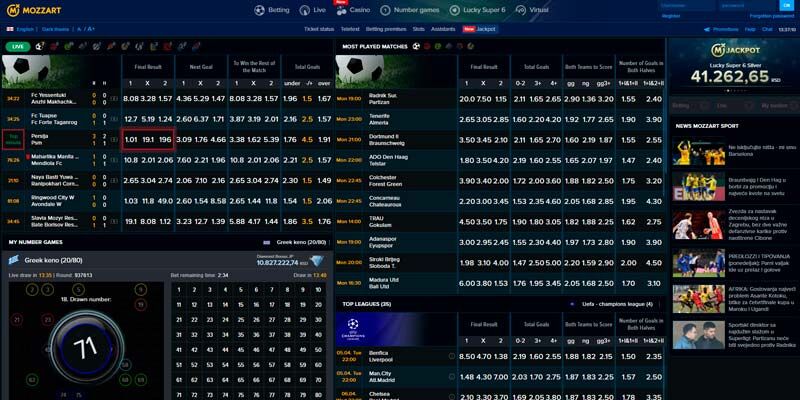The height and width of the screenshot is (400, 800).
Task: Click the Champions League logo banner
Action: point(353,330)
